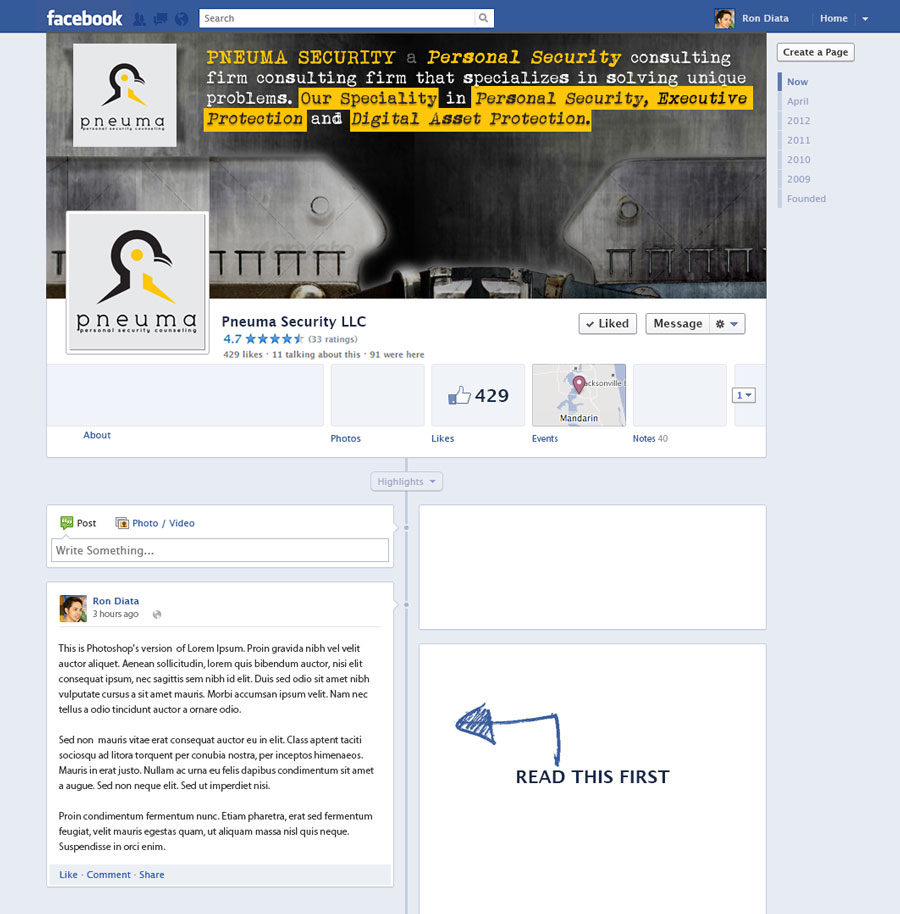Jump to Founded in timeline
900x914 pixels.
coord(806,199)
